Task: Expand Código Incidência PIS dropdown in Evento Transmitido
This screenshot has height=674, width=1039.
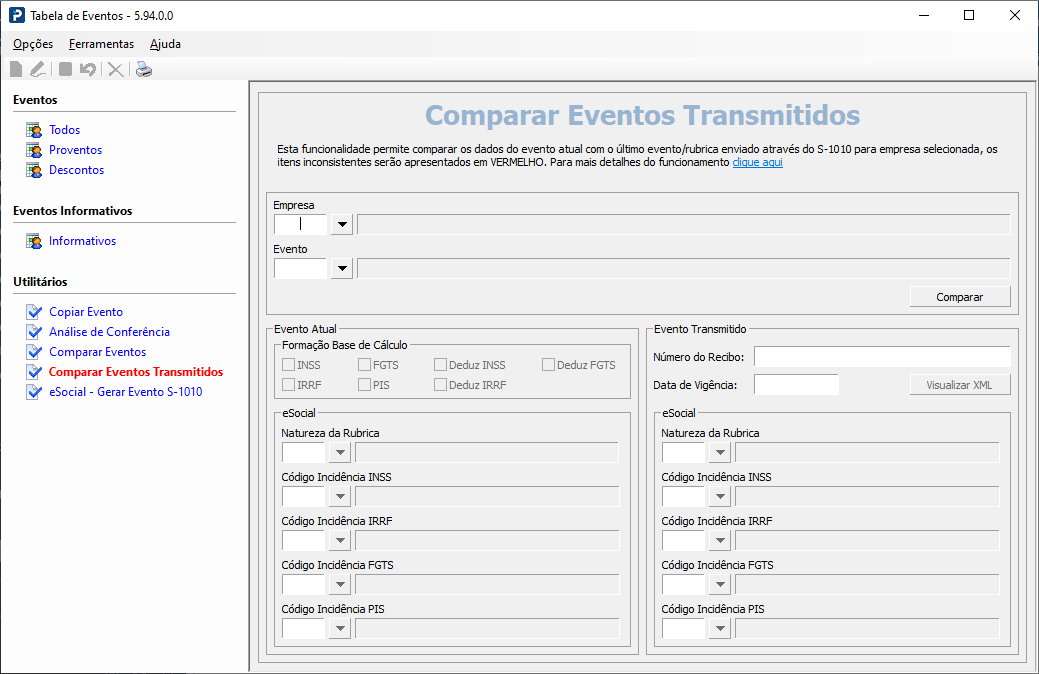Action: point(720,628)
